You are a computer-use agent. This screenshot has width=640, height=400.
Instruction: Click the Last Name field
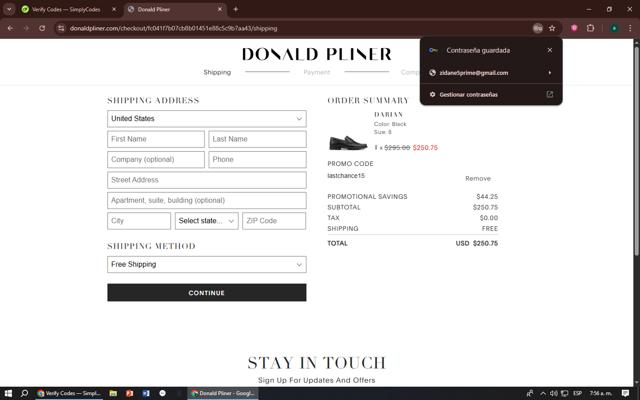click(x=257, y=139)
